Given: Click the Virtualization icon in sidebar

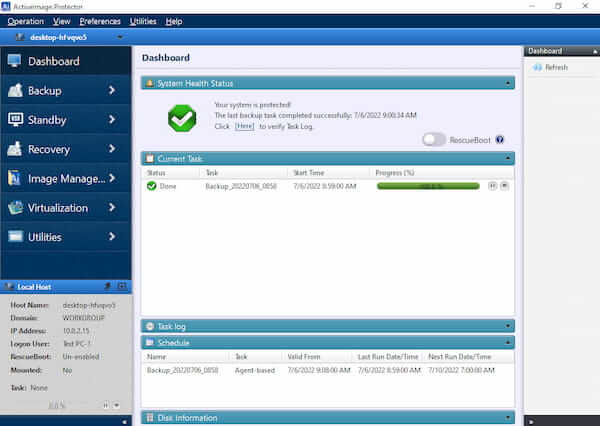Looking at the screenshot, I should click(x=14, y=208).
